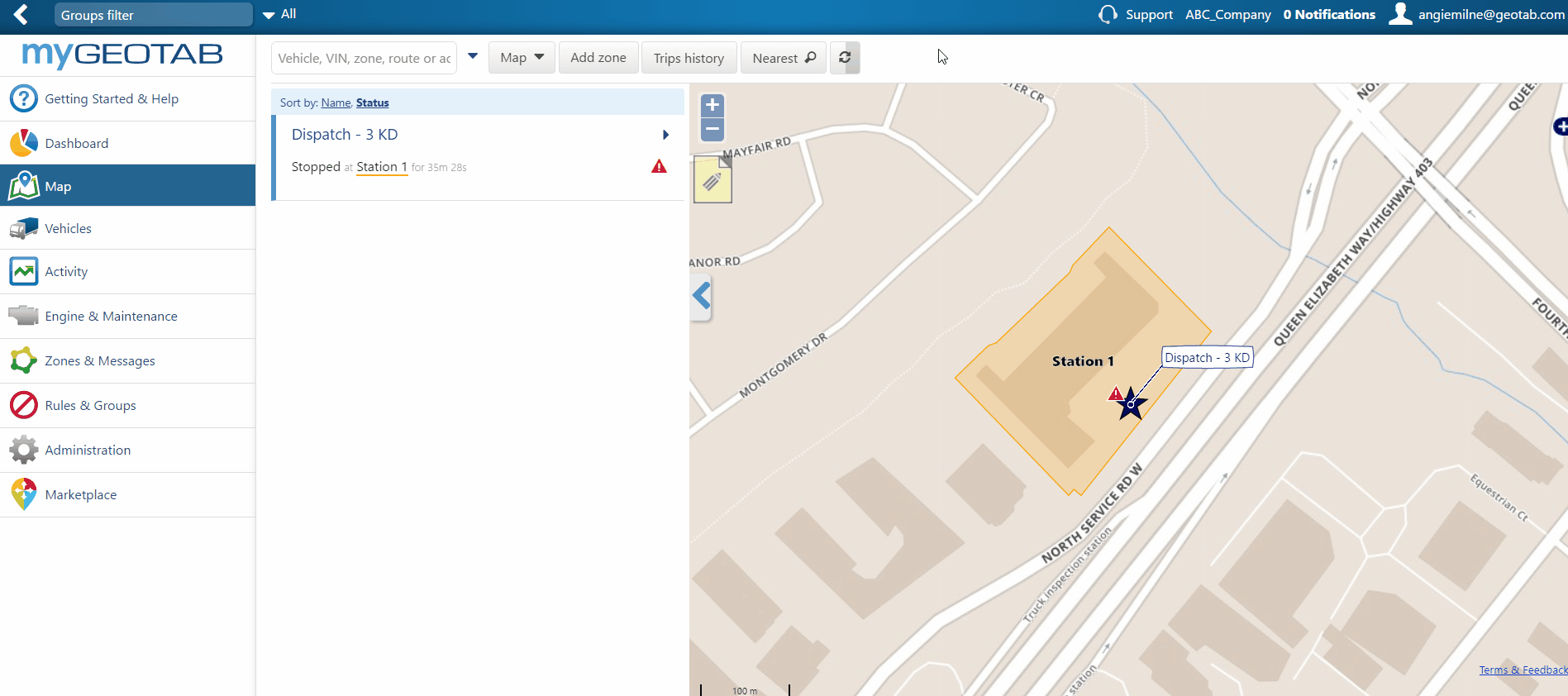
Task: Click the Dashboard pie chart icon
Action: point(24,143)
